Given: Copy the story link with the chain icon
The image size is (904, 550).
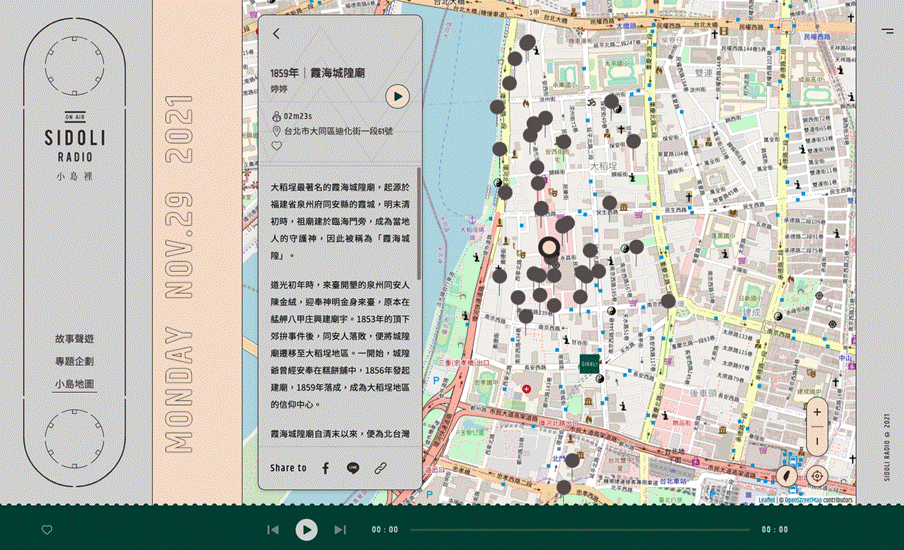Looking at the screenshot, I should coord(381,468).
